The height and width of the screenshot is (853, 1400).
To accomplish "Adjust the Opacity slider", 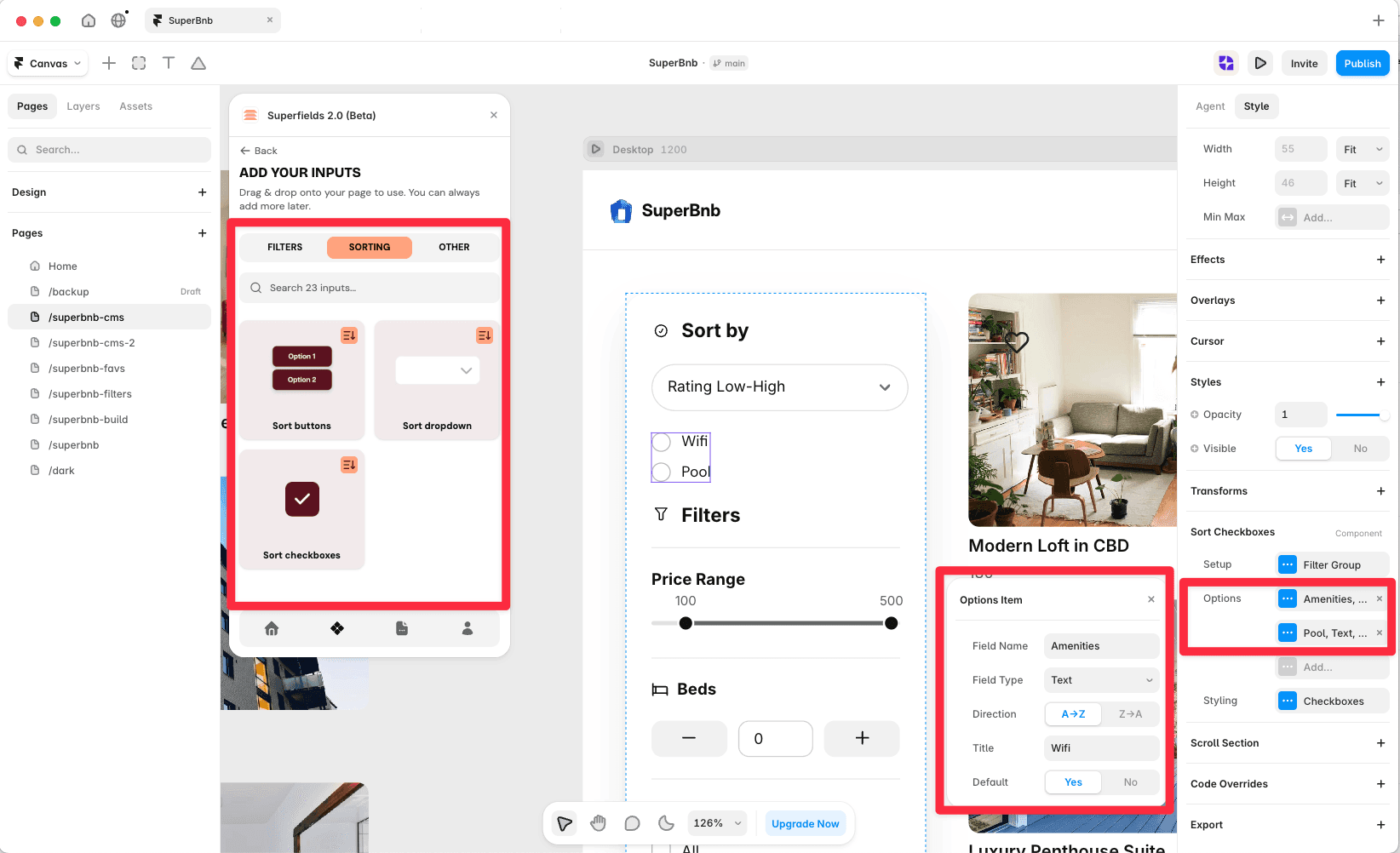I will click(x=1363, y=415).
